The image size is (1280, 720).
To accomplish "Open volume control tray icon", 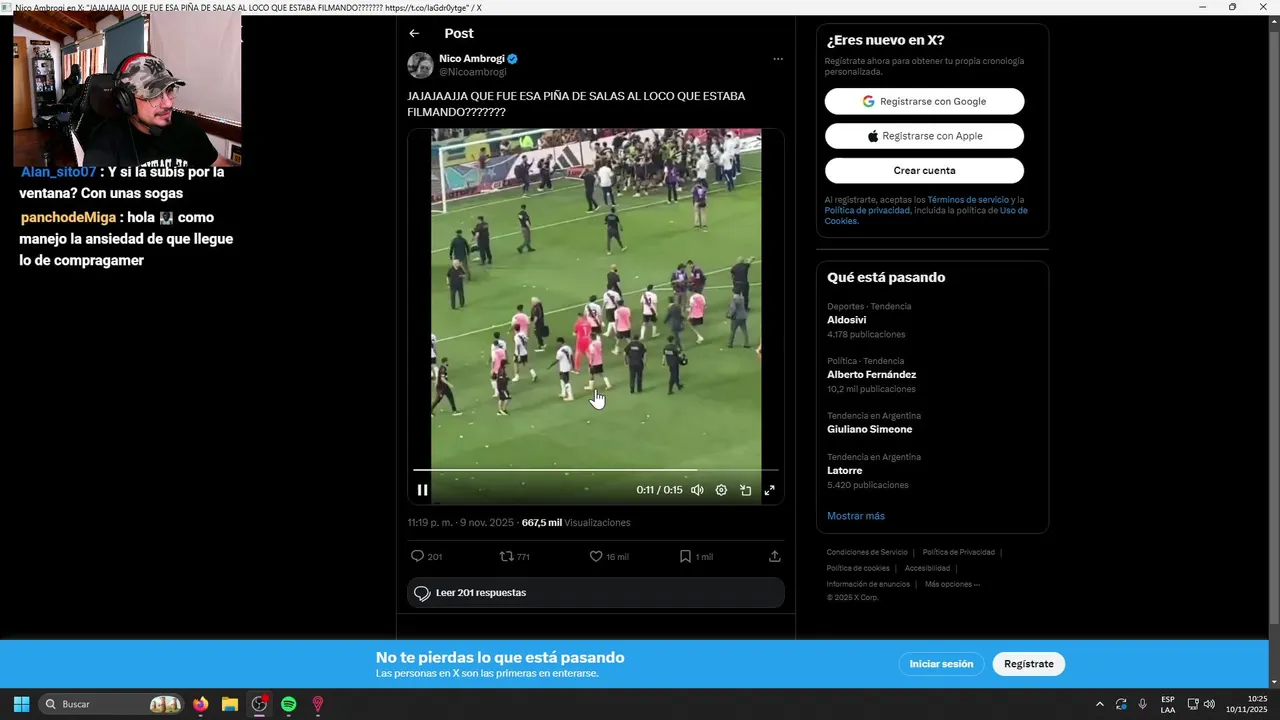I will (x=1209, y=704).
